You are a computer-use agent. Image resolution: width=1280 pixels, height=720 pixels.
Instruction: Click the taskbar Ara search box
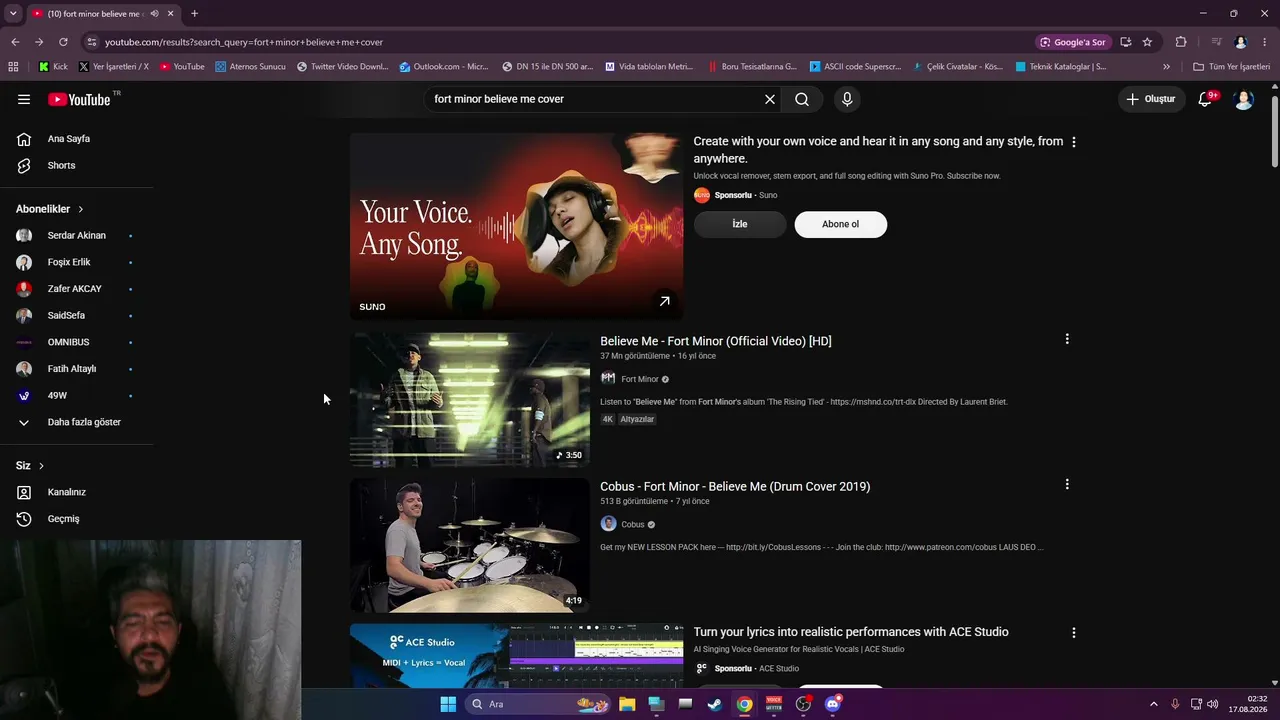pyautogui.click(x=540, y=704)
